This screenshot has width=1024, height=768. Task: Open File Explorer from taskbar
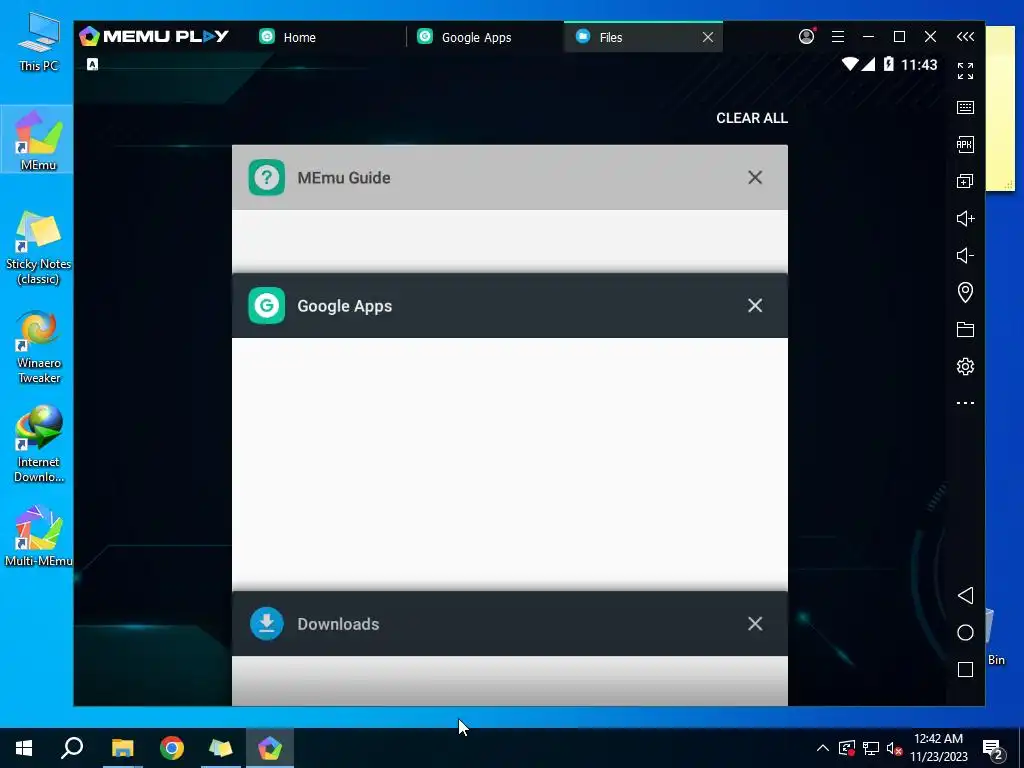click(x=122, y=748)
